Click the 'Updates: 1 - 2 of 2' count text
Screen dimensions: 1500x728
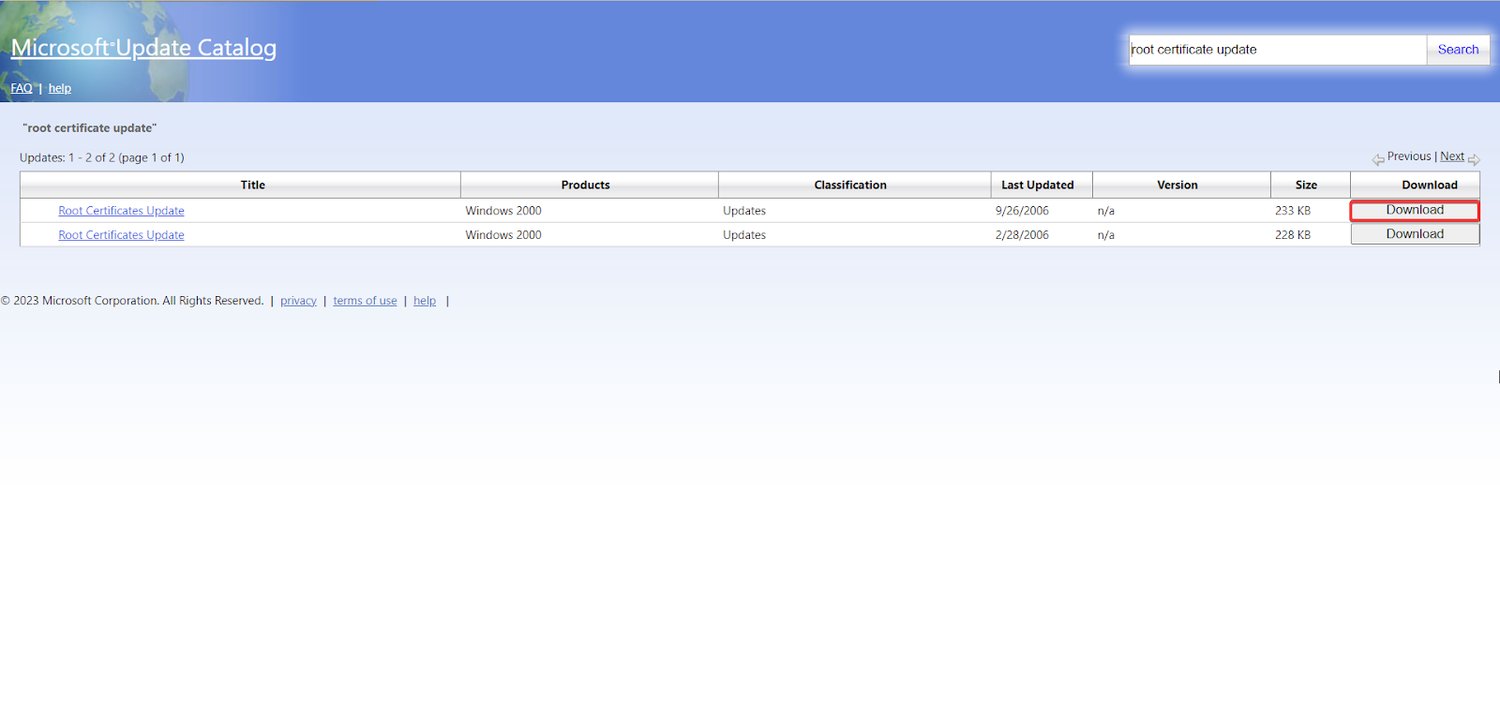(x=102, y=158)
